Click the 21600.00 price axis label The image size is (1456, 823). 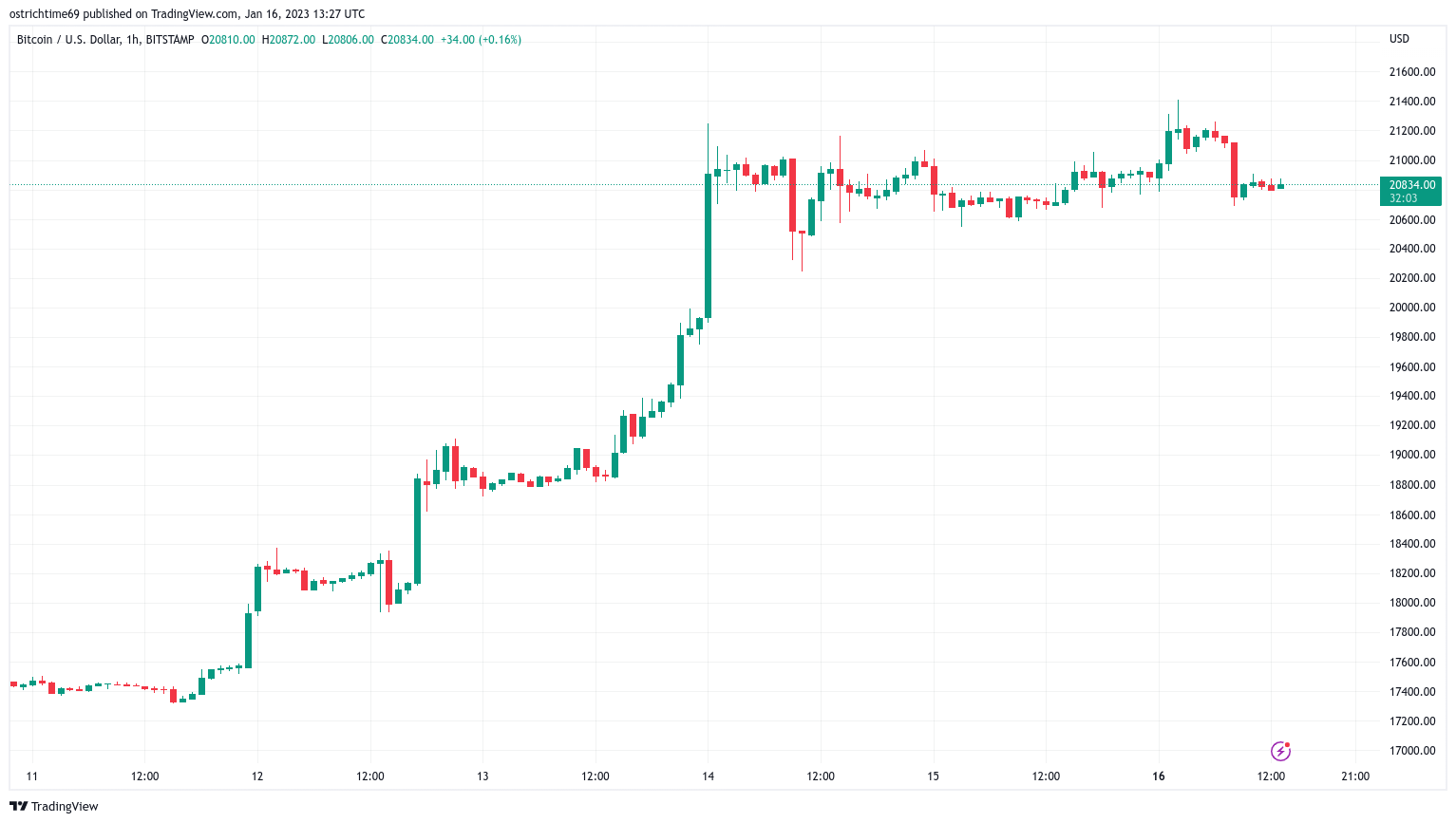point(1411,72)
